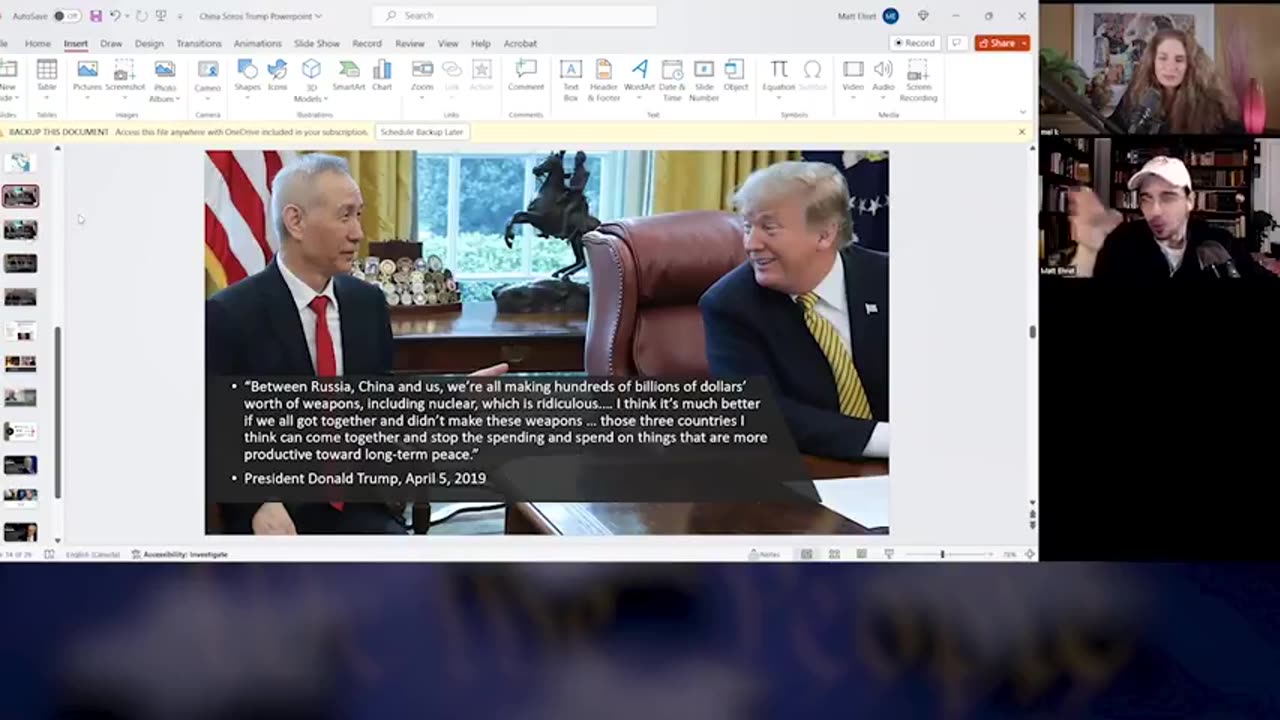This screenshot has height=720, width=1280.
Task: Insert a Table
Action: [47, 77]
